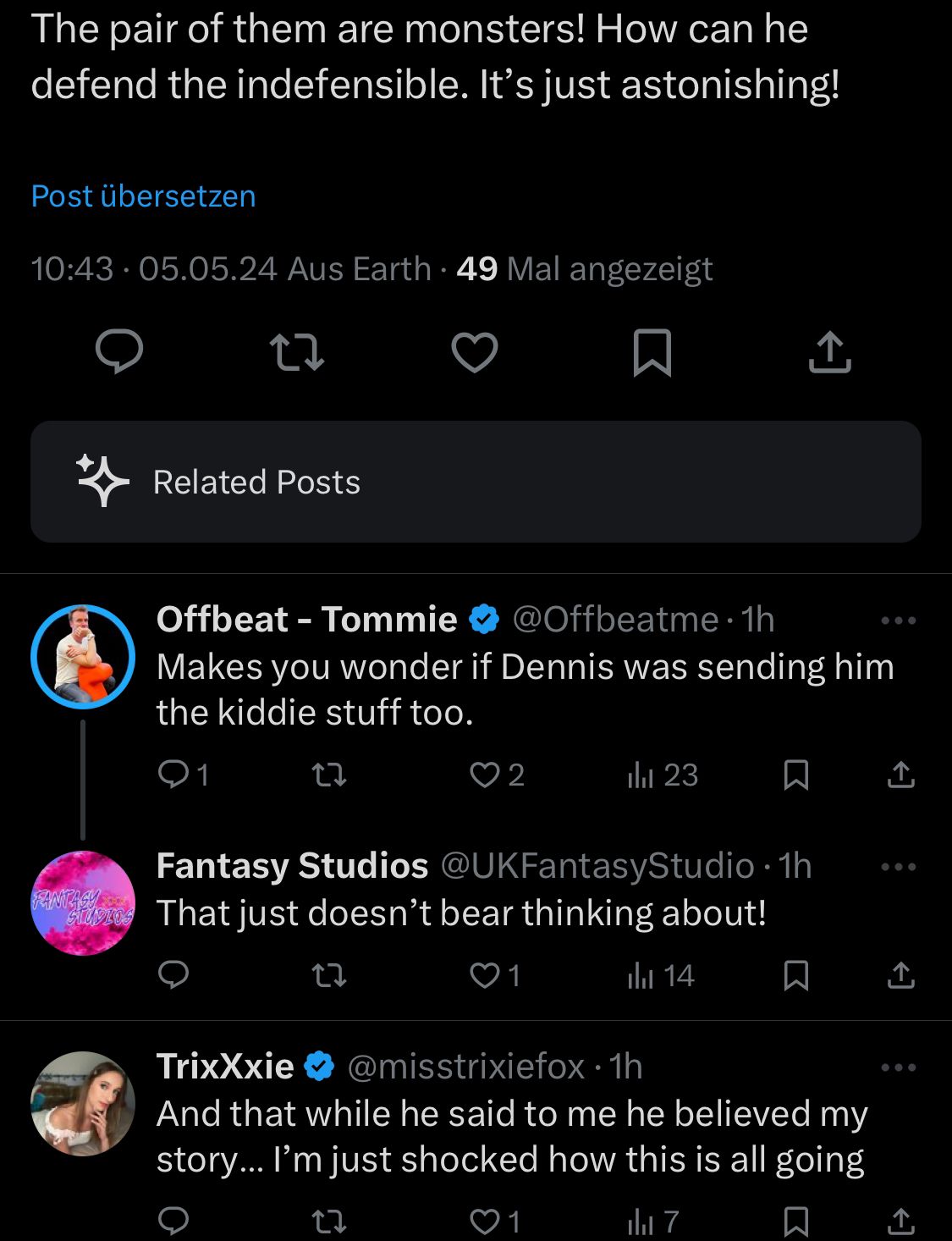This screenshot has width=952, height=1241.
Task: Share the Fantasy Studios reply
Action: [900, 976]
